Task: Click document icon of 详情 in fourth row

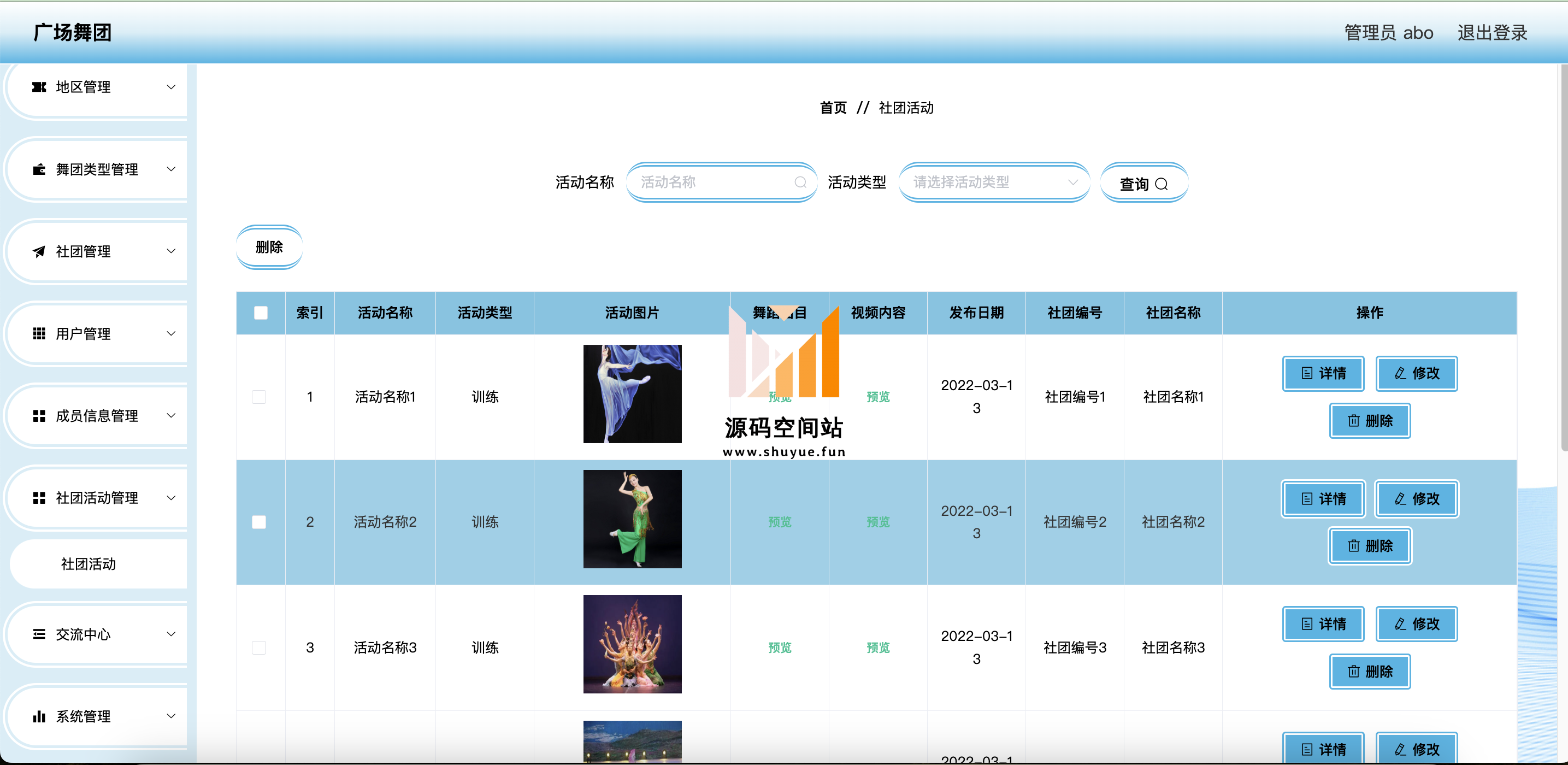Action: pyautogui.click(x=1306, y=749)
